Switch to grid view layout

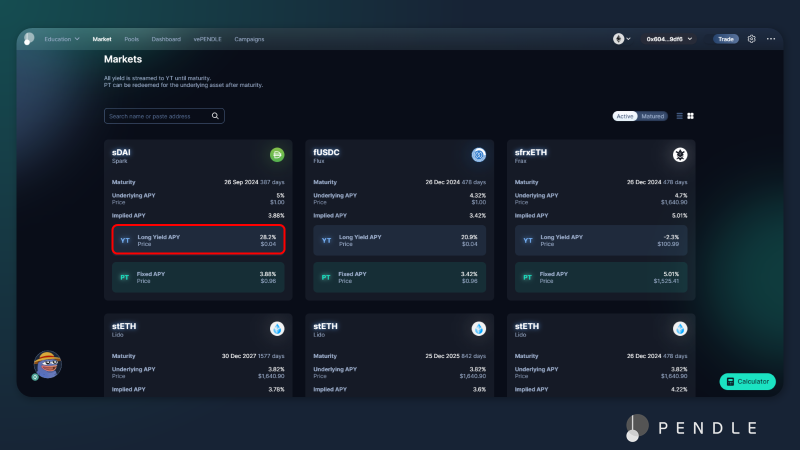pos(691,116)
